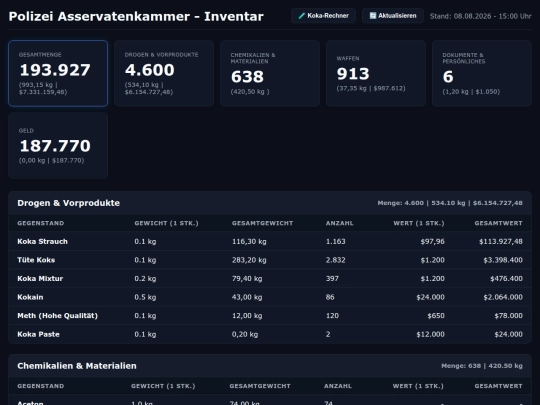Viewport: 540px width, 405px height.
Task: Click the 283,20 kg total weight cell
Action: 249,260
